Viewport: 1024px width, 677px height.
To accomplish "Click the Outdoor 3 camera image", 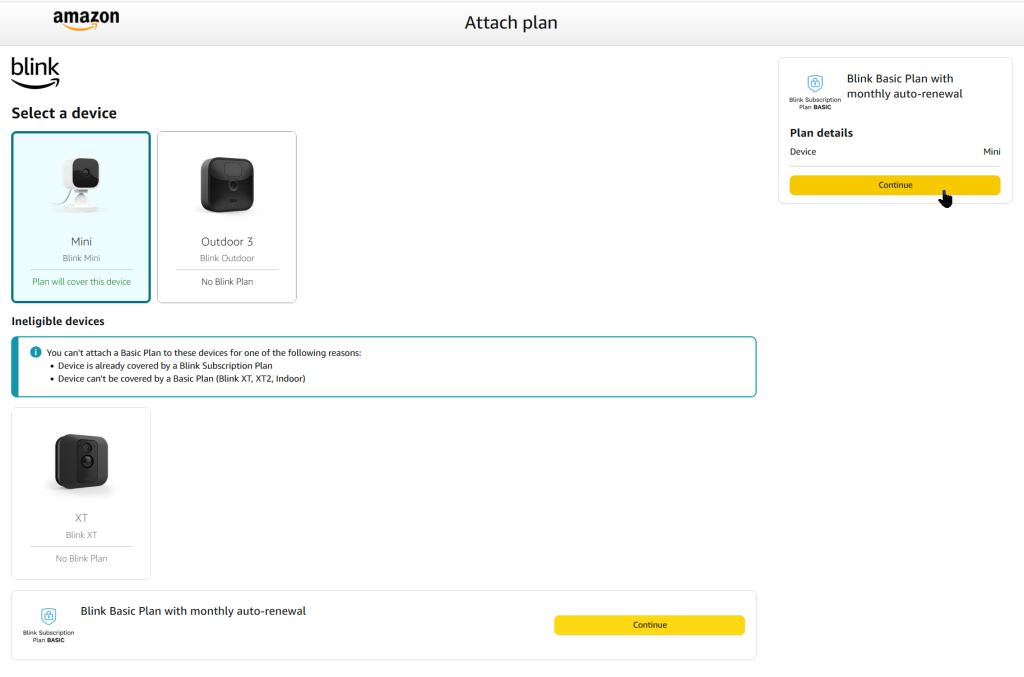I will (227, 185).
